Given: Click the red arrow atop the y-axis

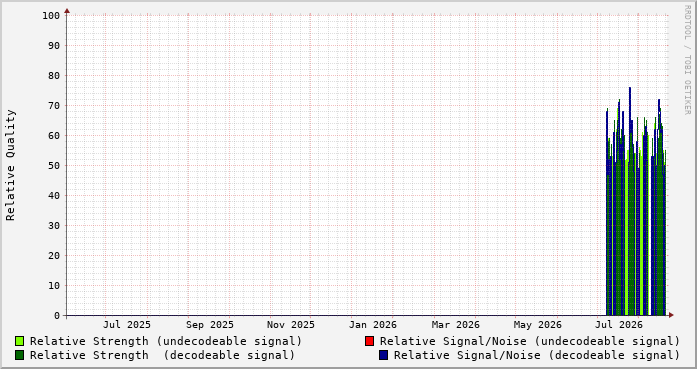Looking at the screenshot, I should pos(67,11).
